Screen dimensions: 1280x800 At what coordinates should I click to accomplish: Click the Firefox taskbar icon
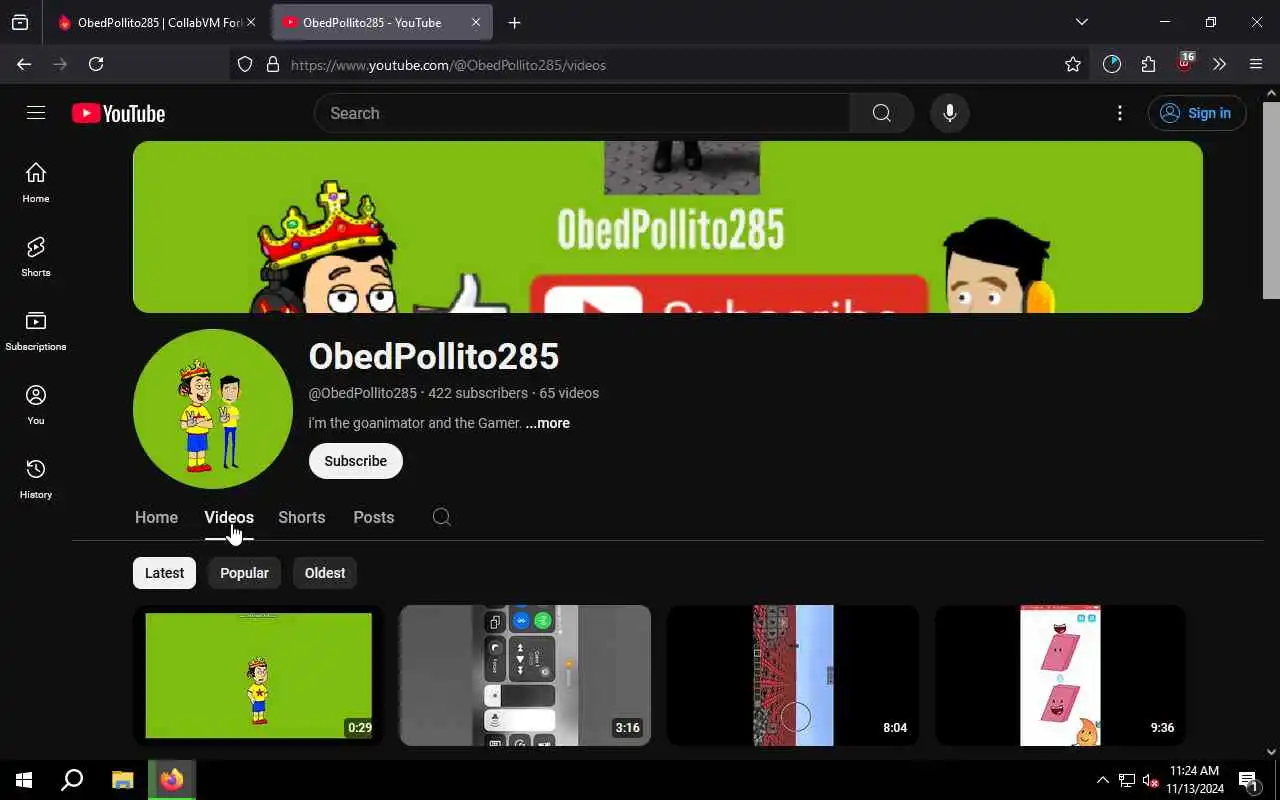(172, 780)
